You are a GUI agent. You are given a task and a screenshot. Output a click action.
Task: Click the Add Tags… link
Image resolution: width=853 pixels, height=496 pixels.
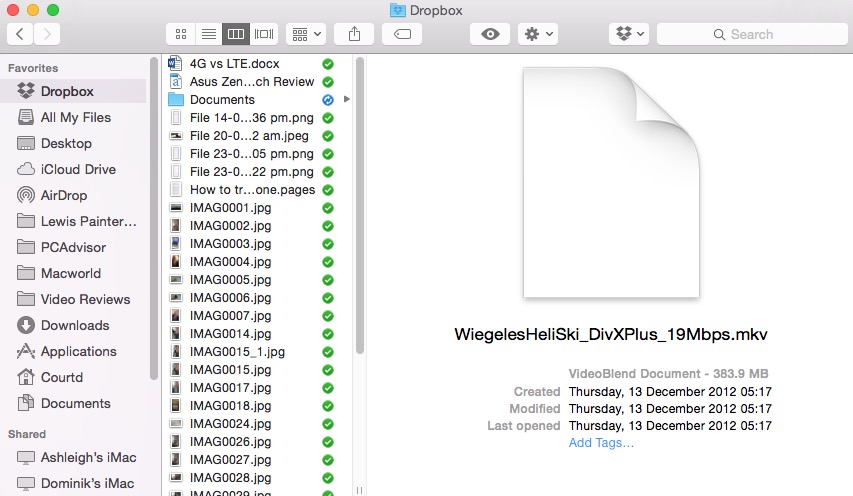click(601, 443)
